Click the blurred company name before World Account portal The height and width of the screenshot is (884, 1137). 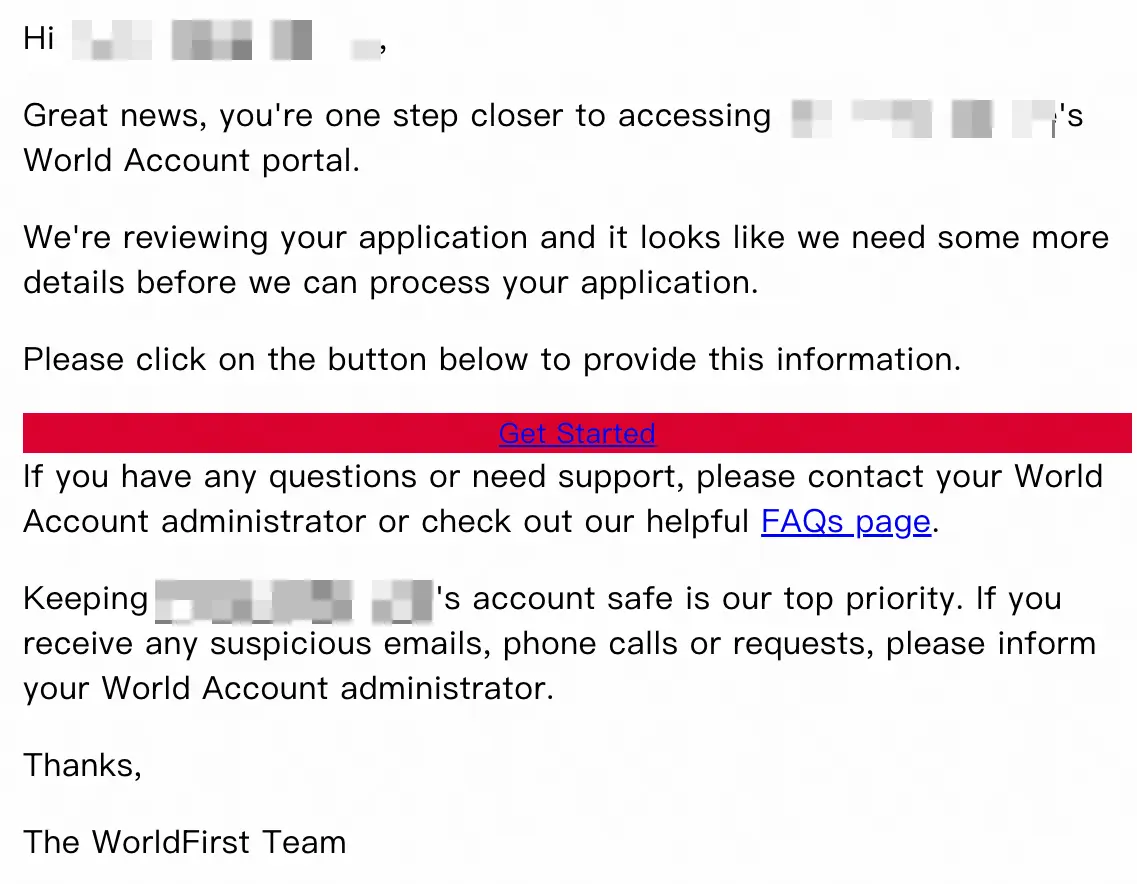pos(922,118)
